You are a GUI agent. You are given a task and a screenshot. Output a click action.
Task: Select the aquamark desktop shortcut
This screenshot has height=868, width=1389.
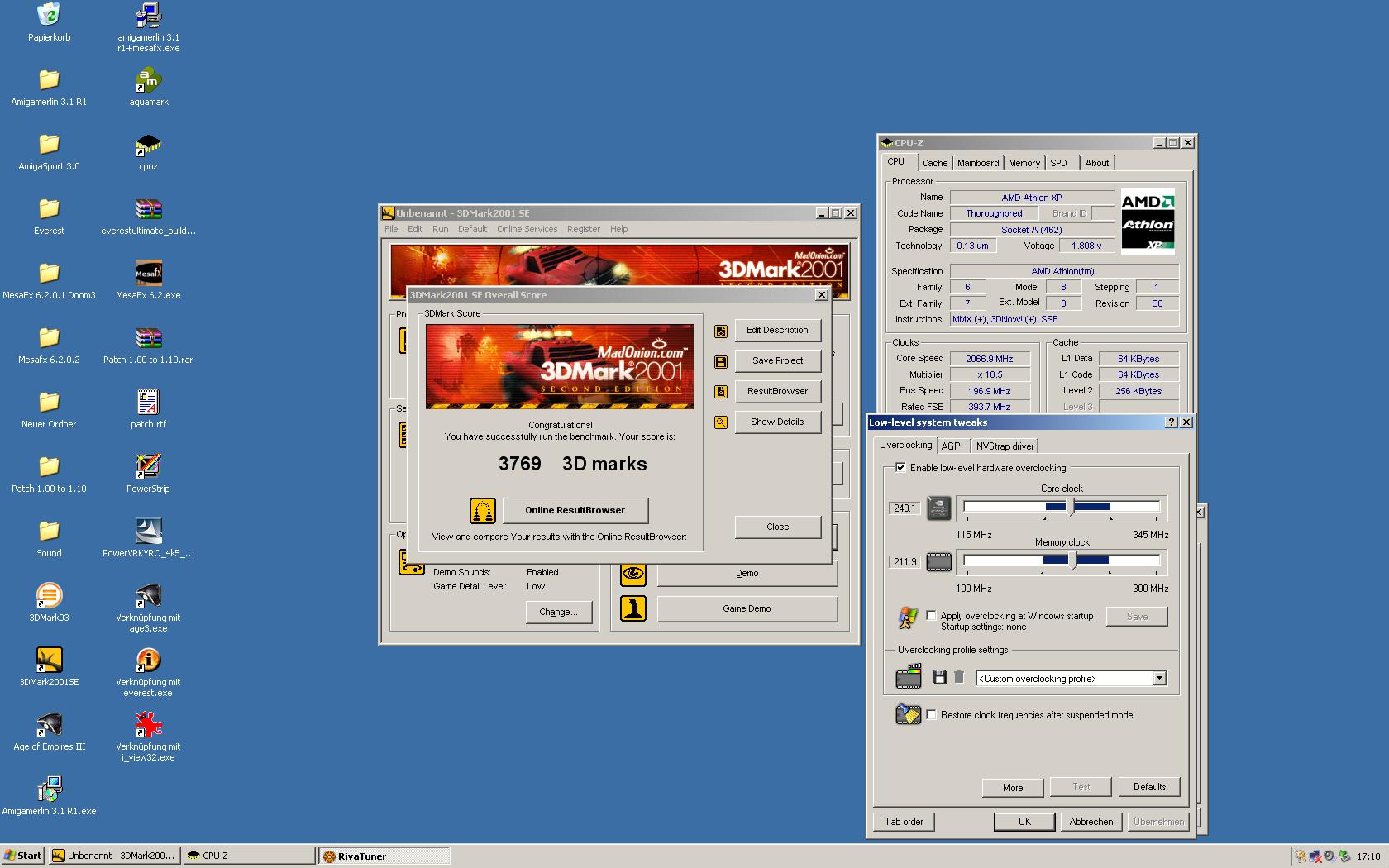148,80
